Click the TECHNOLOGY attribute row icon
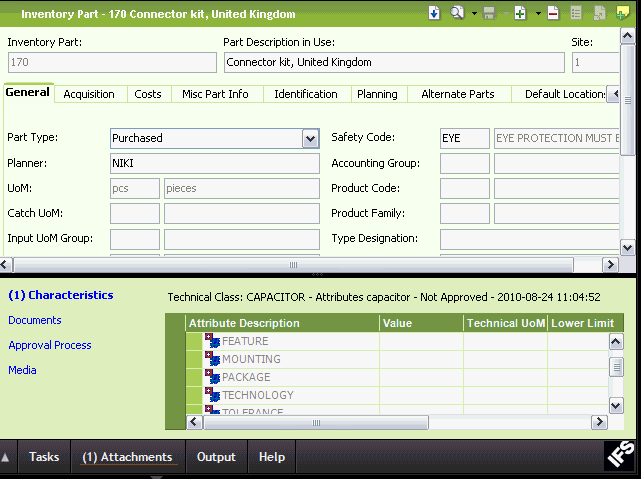The width and height of the screenshot is (641, 479). (x=212, y=394)
